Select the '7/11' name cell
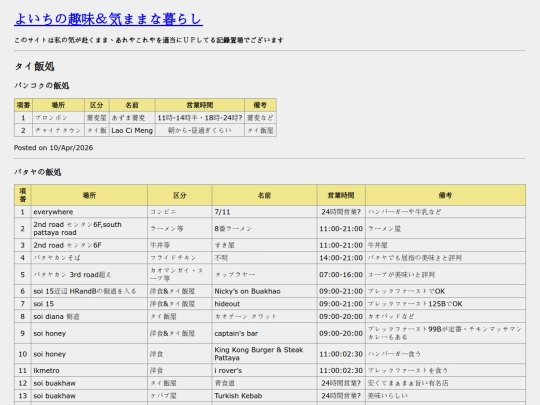This screenshot has width=540, height=405. coord(264,212)
